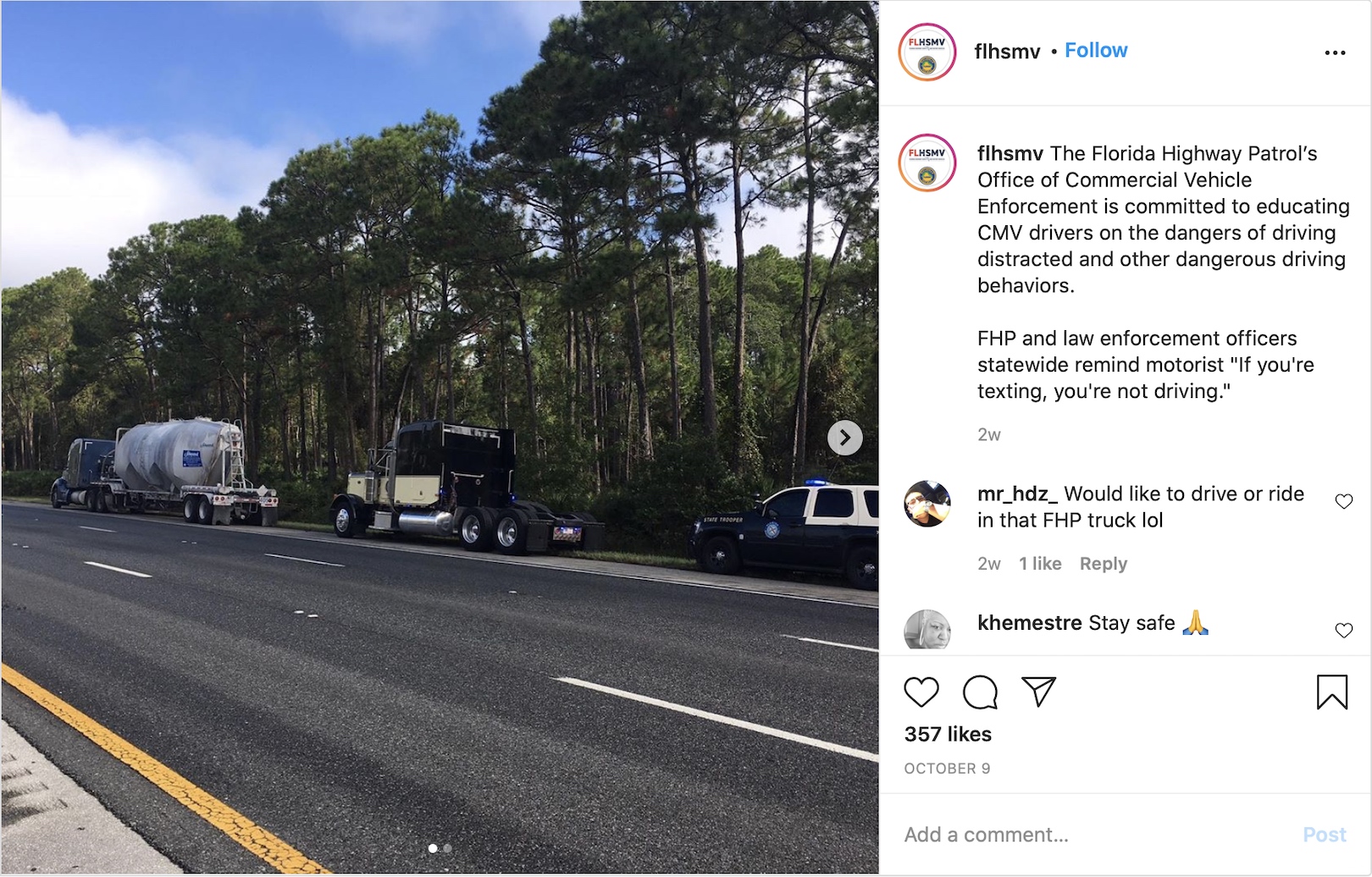Open khemestre profile avatar
The image size is (1372, 877).
pos(927,630)
